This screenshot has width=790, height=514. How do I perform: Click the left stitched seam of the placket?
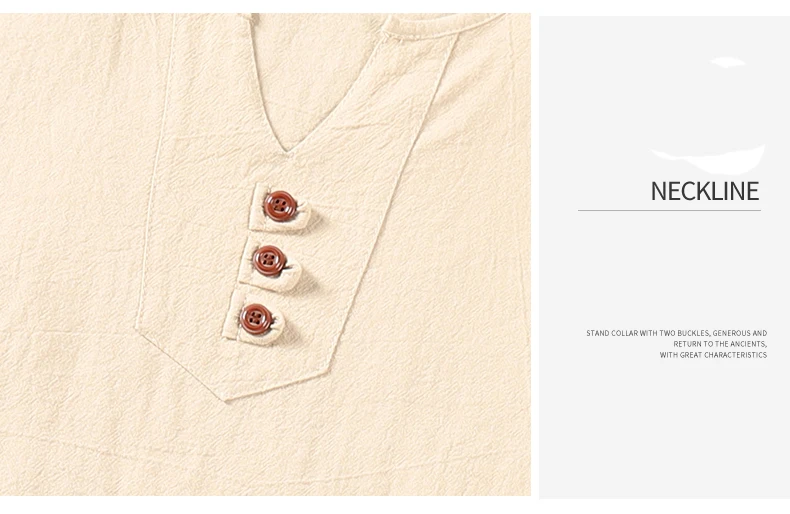(154, 171)
